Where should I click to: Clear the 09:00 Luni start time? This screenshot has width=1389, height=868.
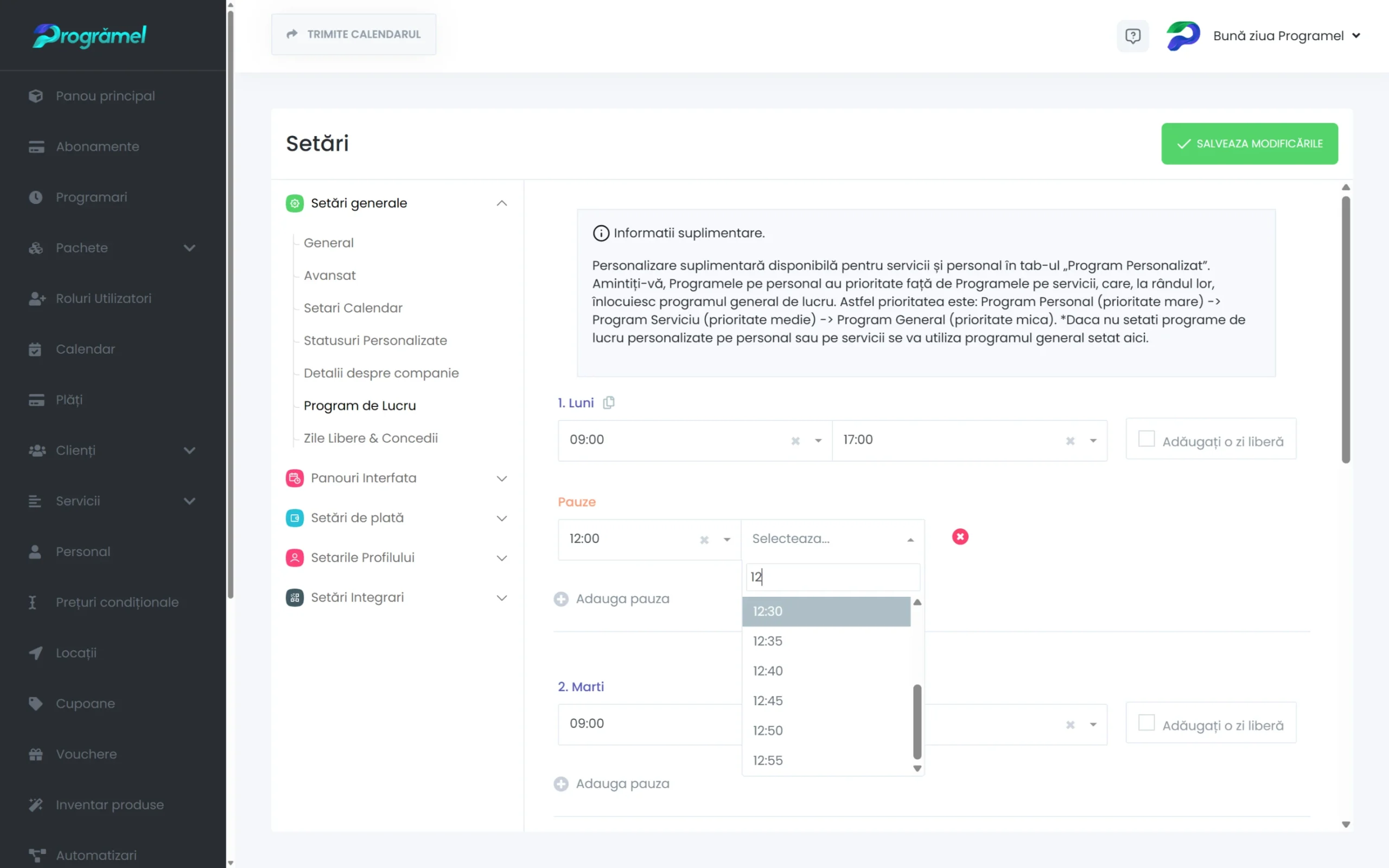pos(795,441)
